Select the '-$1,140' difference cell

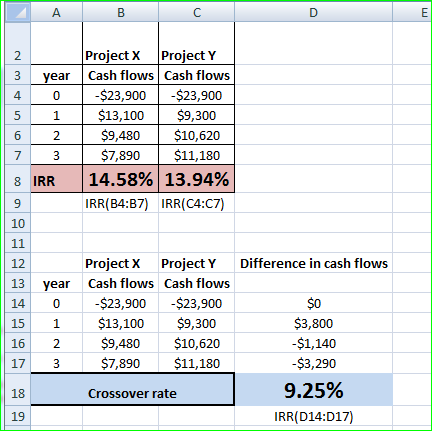314,343
